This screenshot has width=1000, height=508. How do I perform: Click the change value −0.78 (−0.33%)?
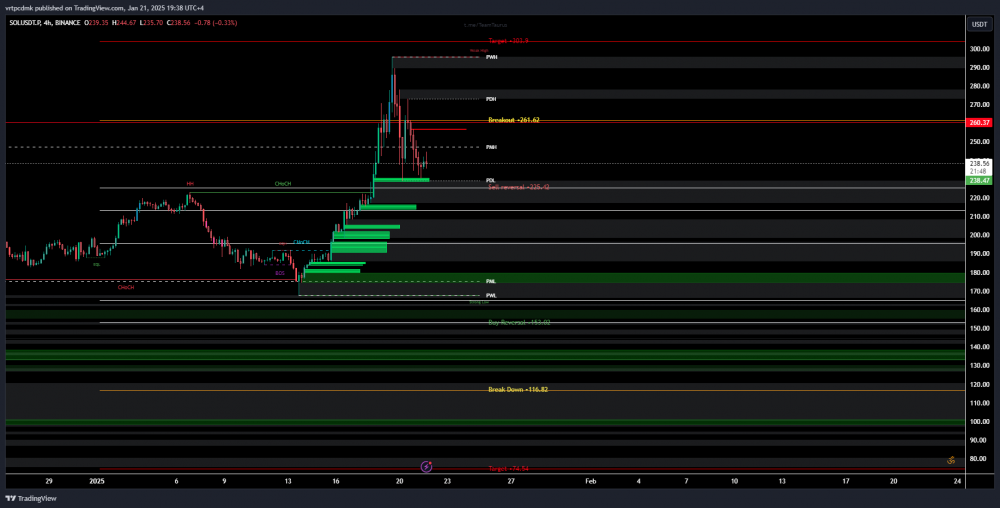pos(215,23)
